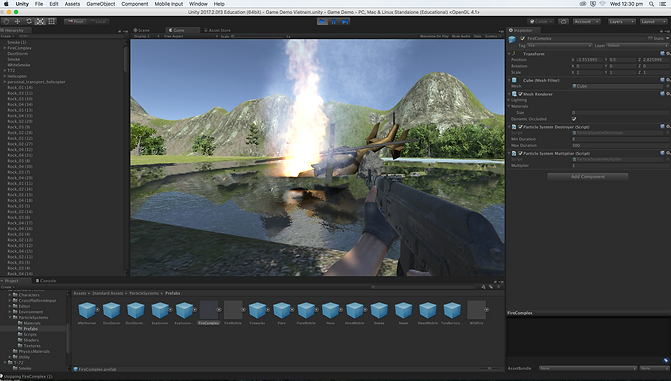Viewport: 671px width, 381px height.
Task: Switch to the Asset Store tab
Action: (217, 30)
